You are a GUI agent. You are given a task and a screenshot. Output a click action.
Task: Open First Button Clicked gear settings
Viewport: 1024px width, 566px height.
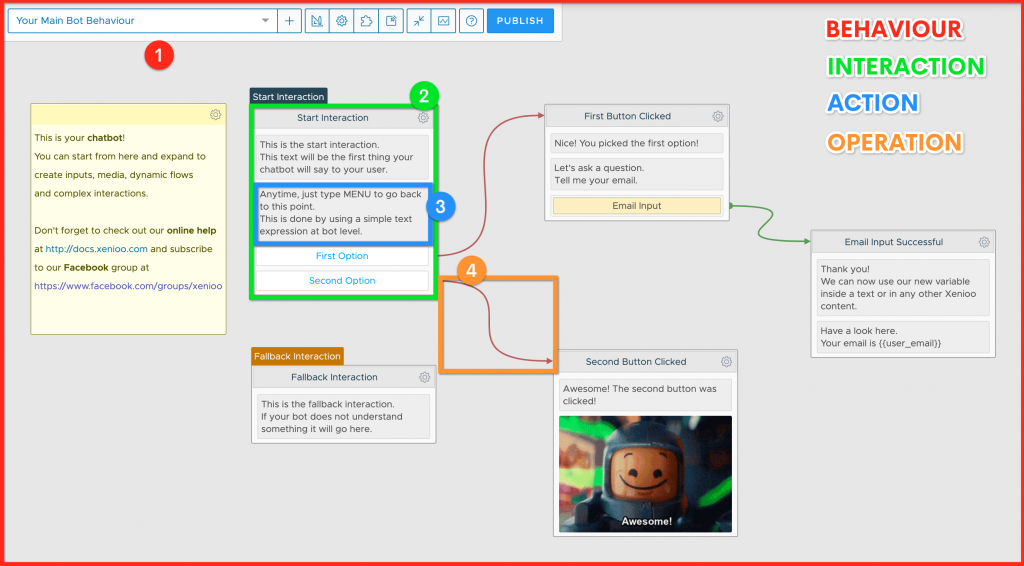718,116
